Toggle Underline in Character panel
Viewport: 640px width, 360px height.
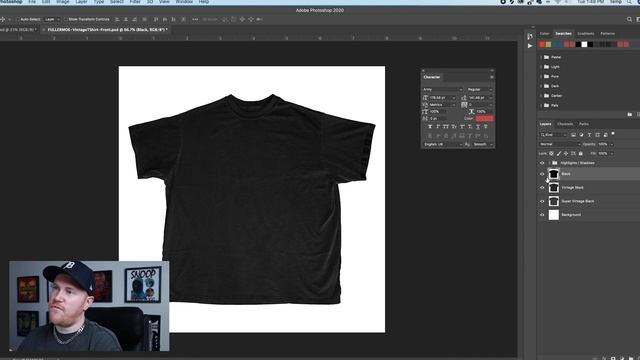coord(478,127)
